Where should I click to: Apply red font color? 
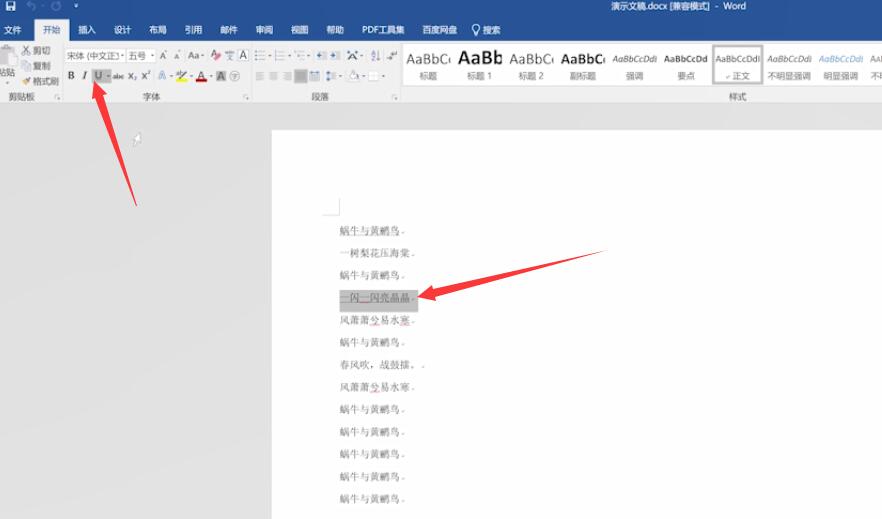point(201,76)
